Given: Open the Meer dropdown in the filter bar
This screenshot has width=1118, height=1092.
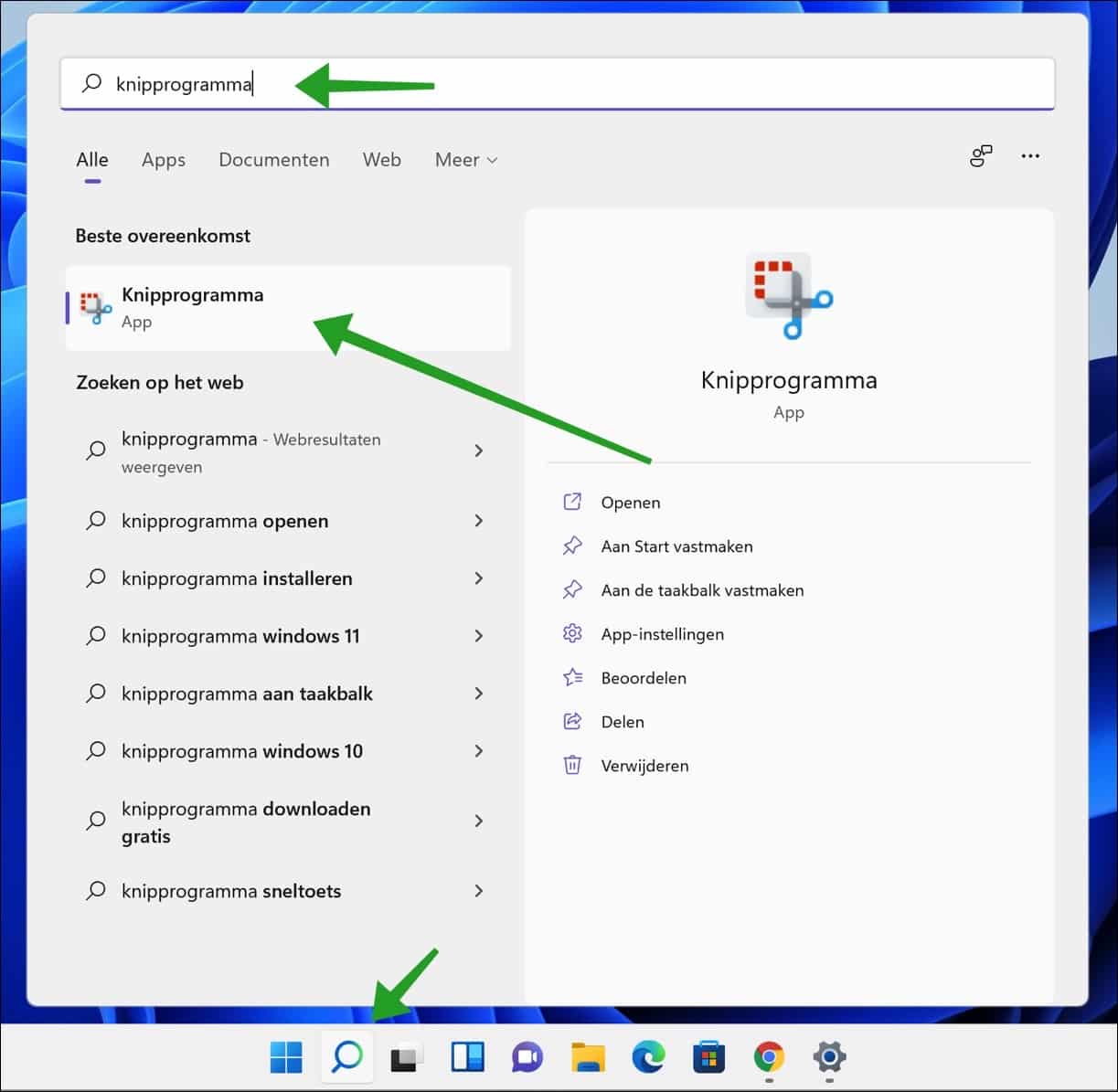Looking at the screenshot, I should click(465, 160).
